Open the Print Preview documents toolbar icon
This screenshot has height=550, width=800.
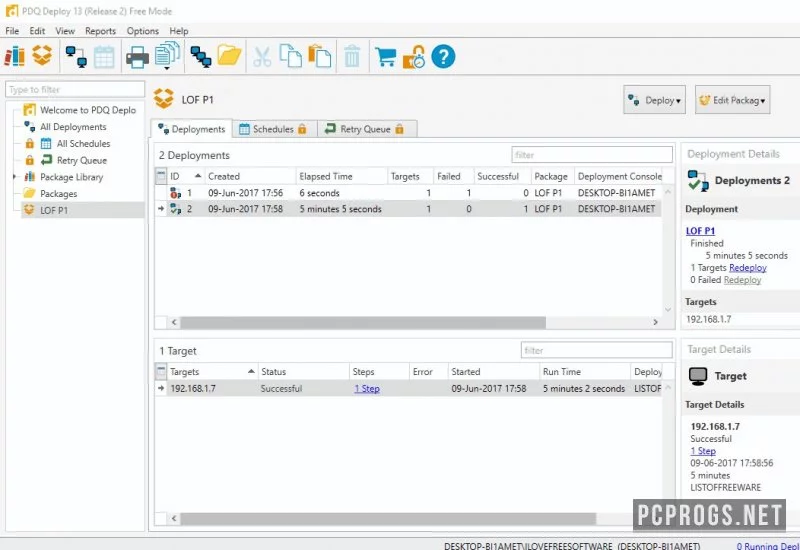pos(167,55)
